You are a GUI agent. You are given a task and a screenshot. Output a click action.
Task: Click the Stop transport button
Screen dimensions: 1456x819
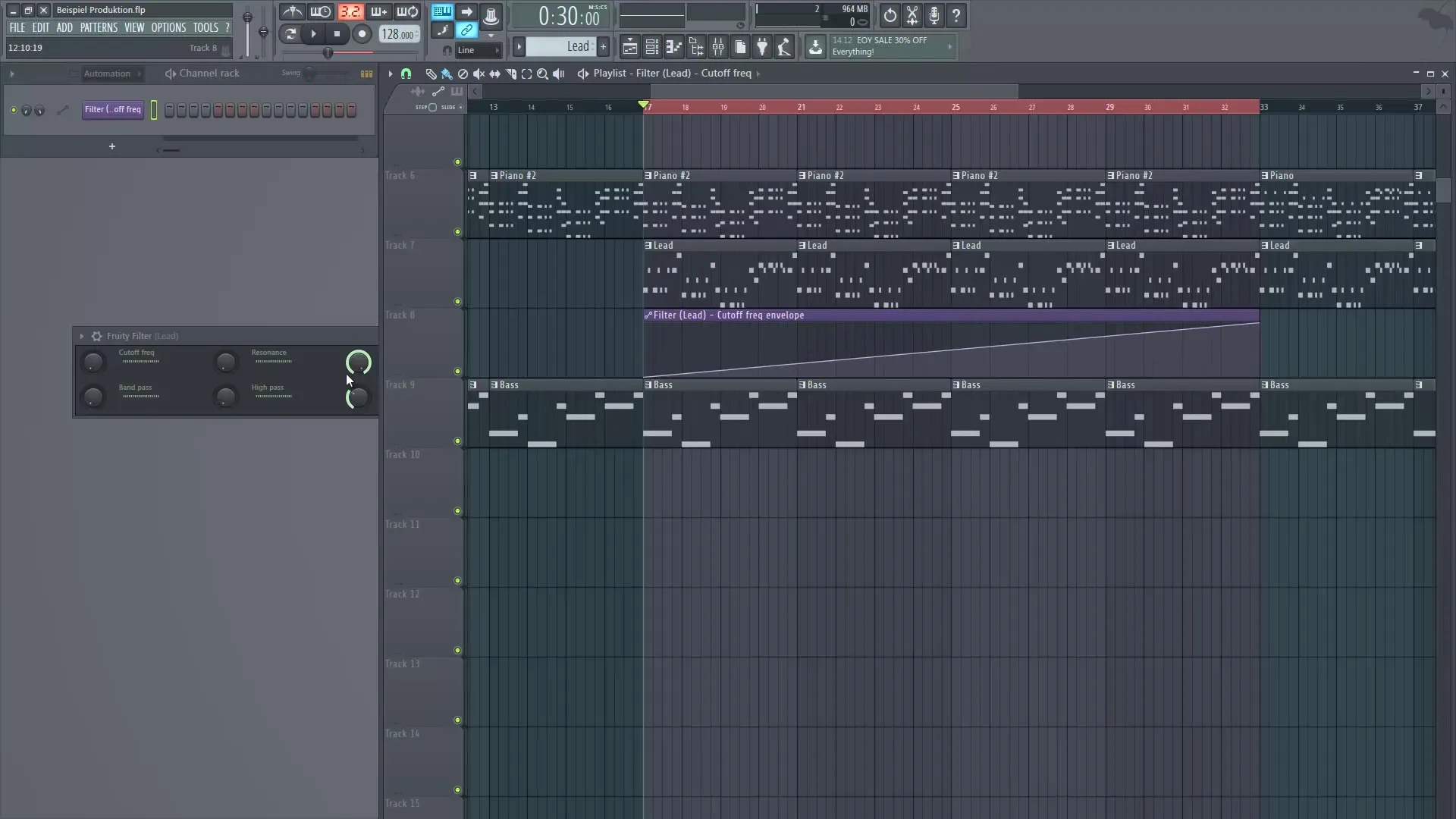[337, 33]
